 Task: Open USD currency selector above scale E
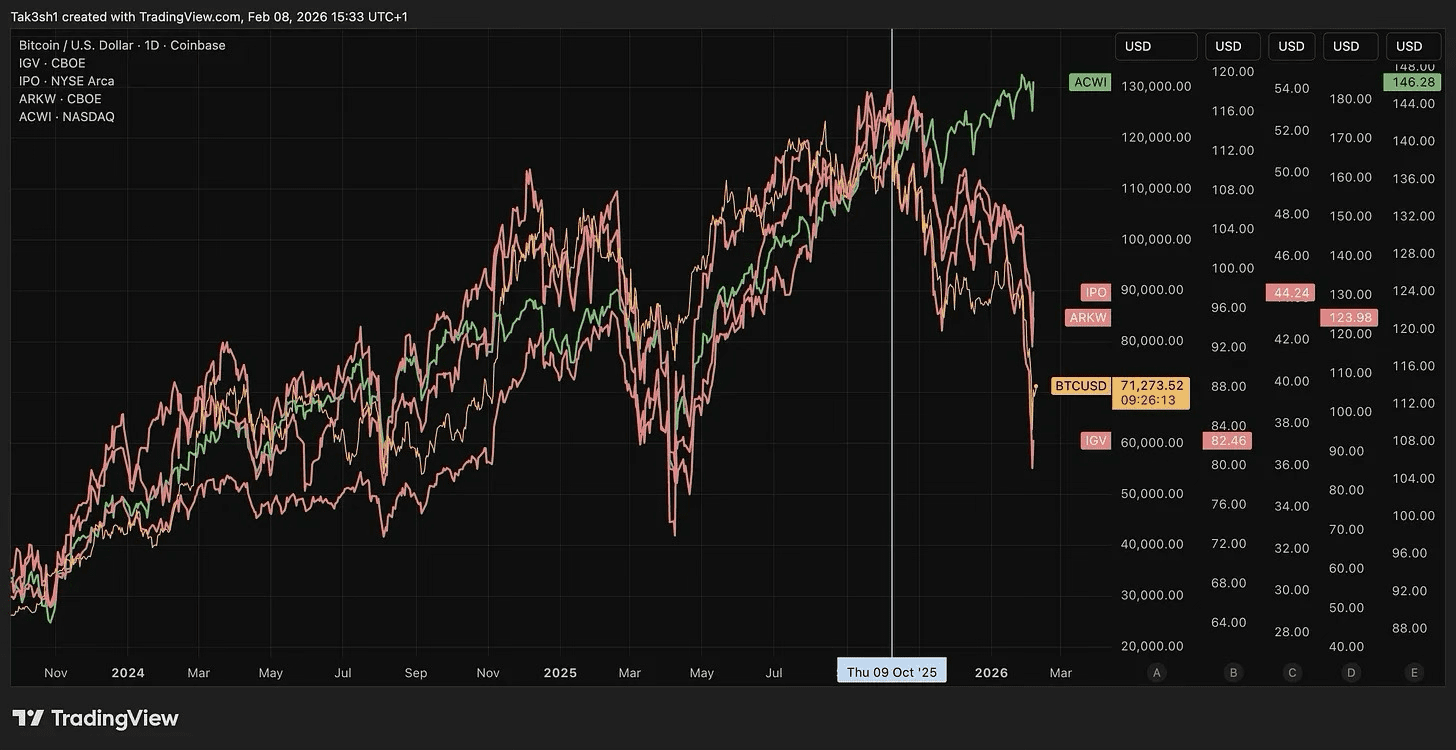tap(1414, 46)
